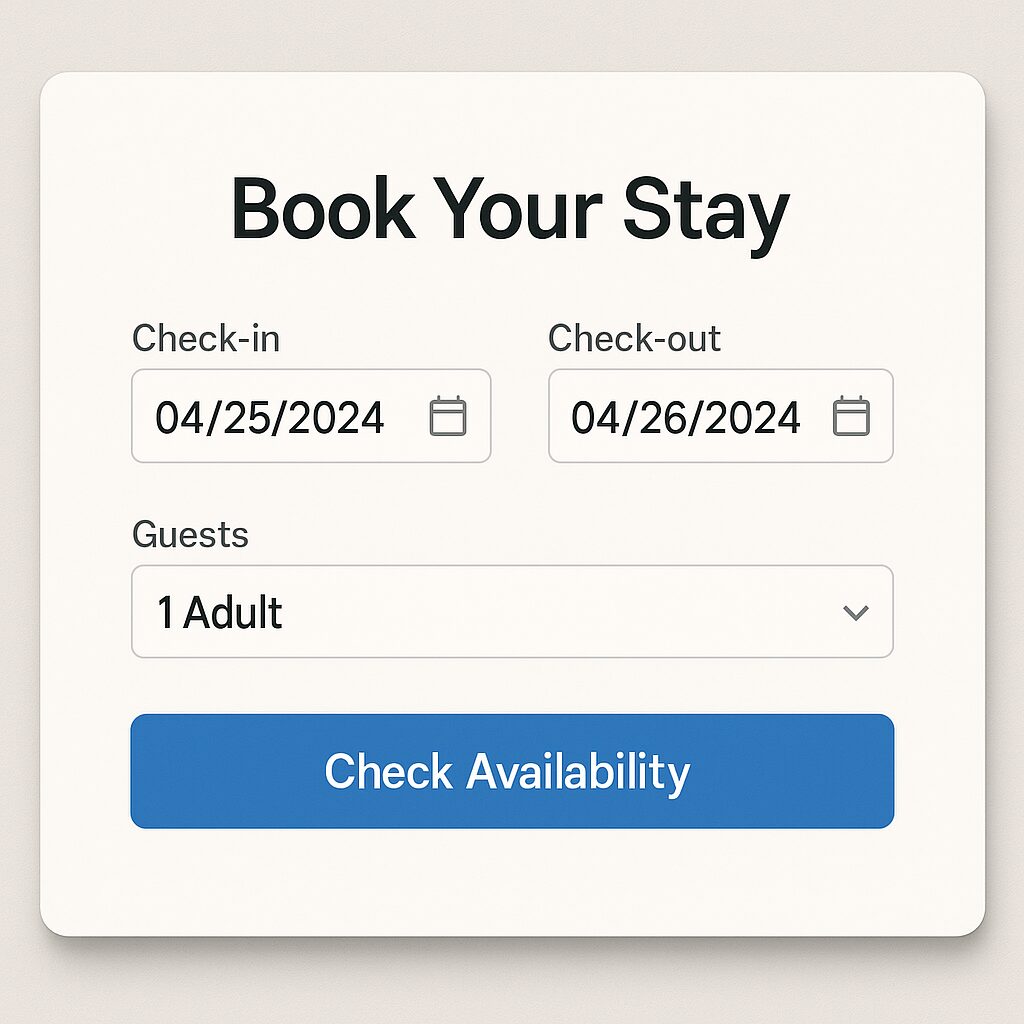1024x1024 pixels.
Task: Select the day "26" in Check-out date
Action: point(662,417)
